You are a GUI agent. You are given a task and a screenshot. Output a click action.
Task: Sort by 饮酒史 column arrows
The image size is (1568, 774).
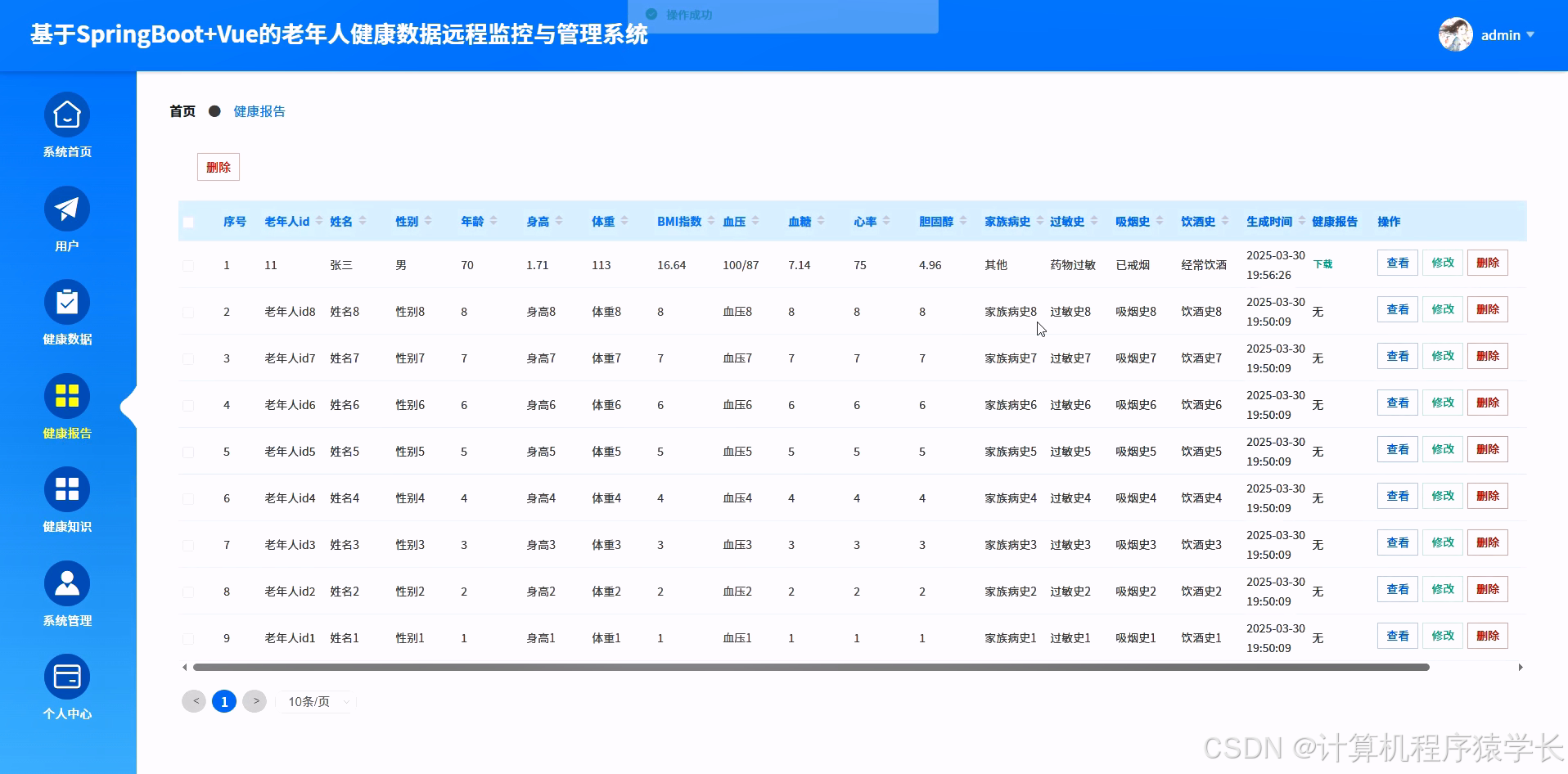pyautogui.click(x=1225, y=221)
